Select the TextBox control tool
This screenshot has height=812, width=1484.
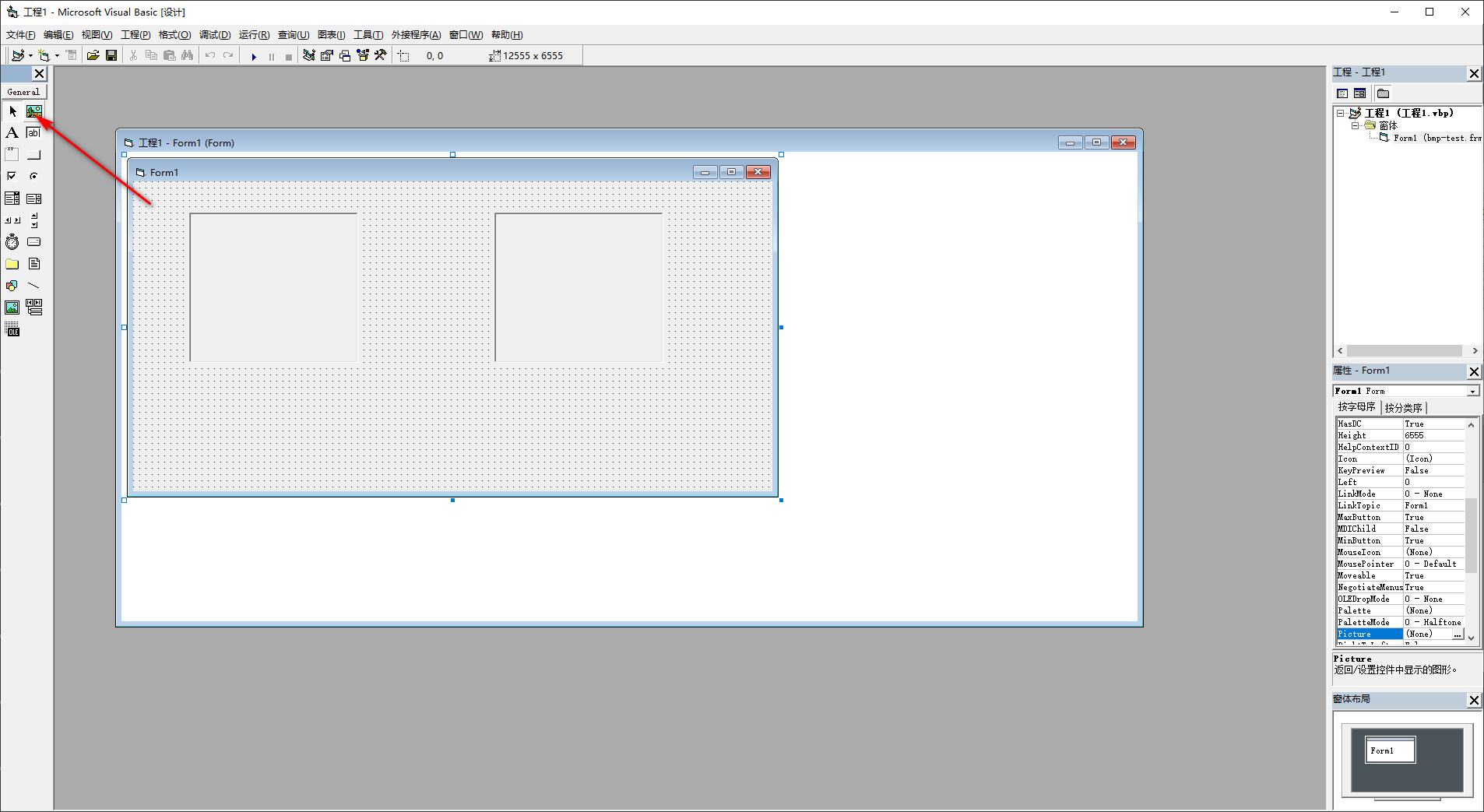(34, 133)
